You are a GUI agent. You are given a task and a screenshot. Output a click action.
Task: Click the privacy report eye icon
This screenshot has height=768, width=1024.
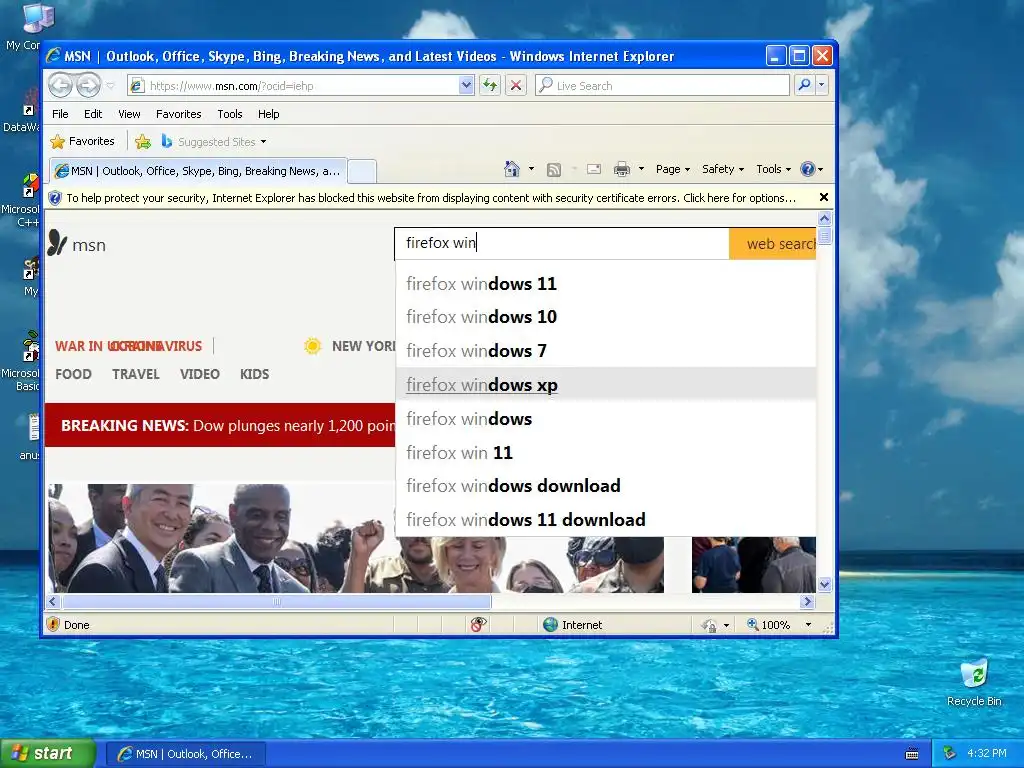478,625
